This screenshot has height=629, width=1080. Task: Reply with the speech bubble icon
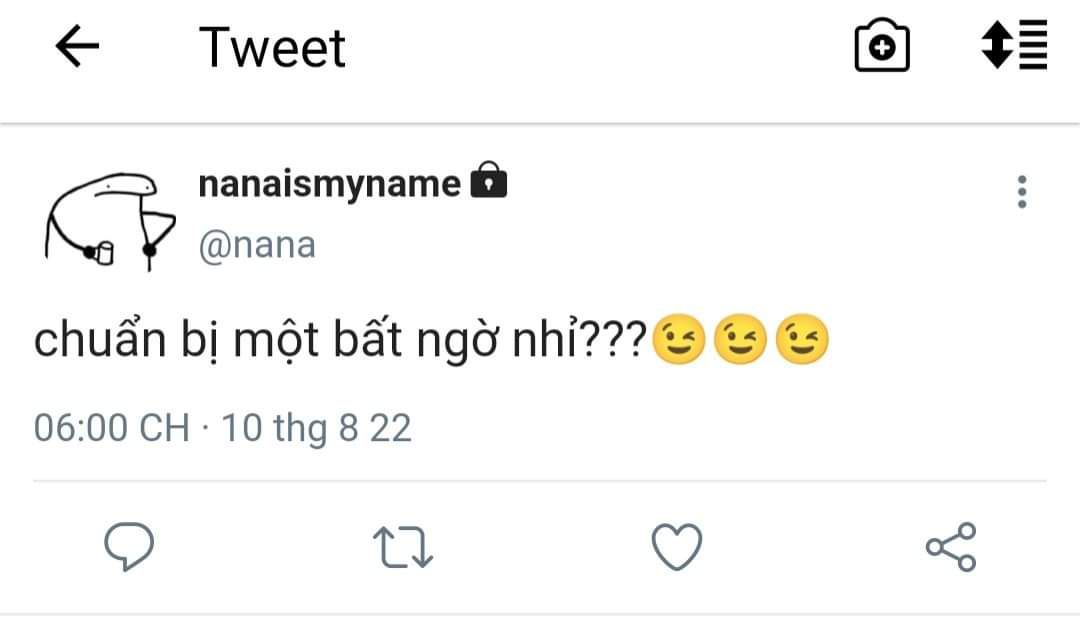(x=129, y=546)
